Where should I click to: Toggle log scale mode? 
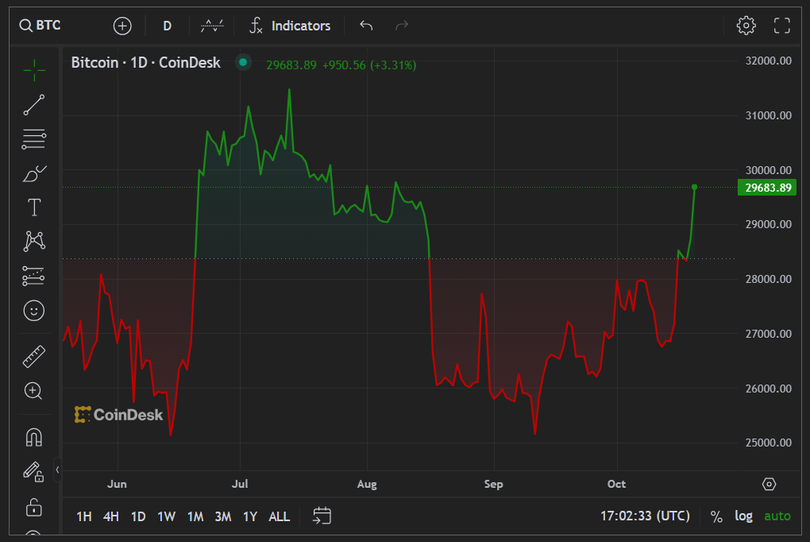point(743,516)
